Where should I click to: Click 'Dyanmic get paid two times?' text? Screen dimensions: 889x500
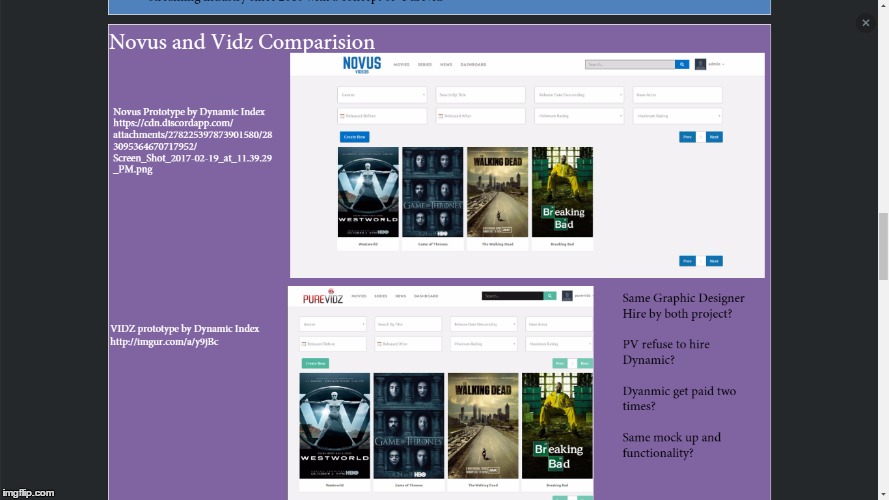click(x=679, y=399)
